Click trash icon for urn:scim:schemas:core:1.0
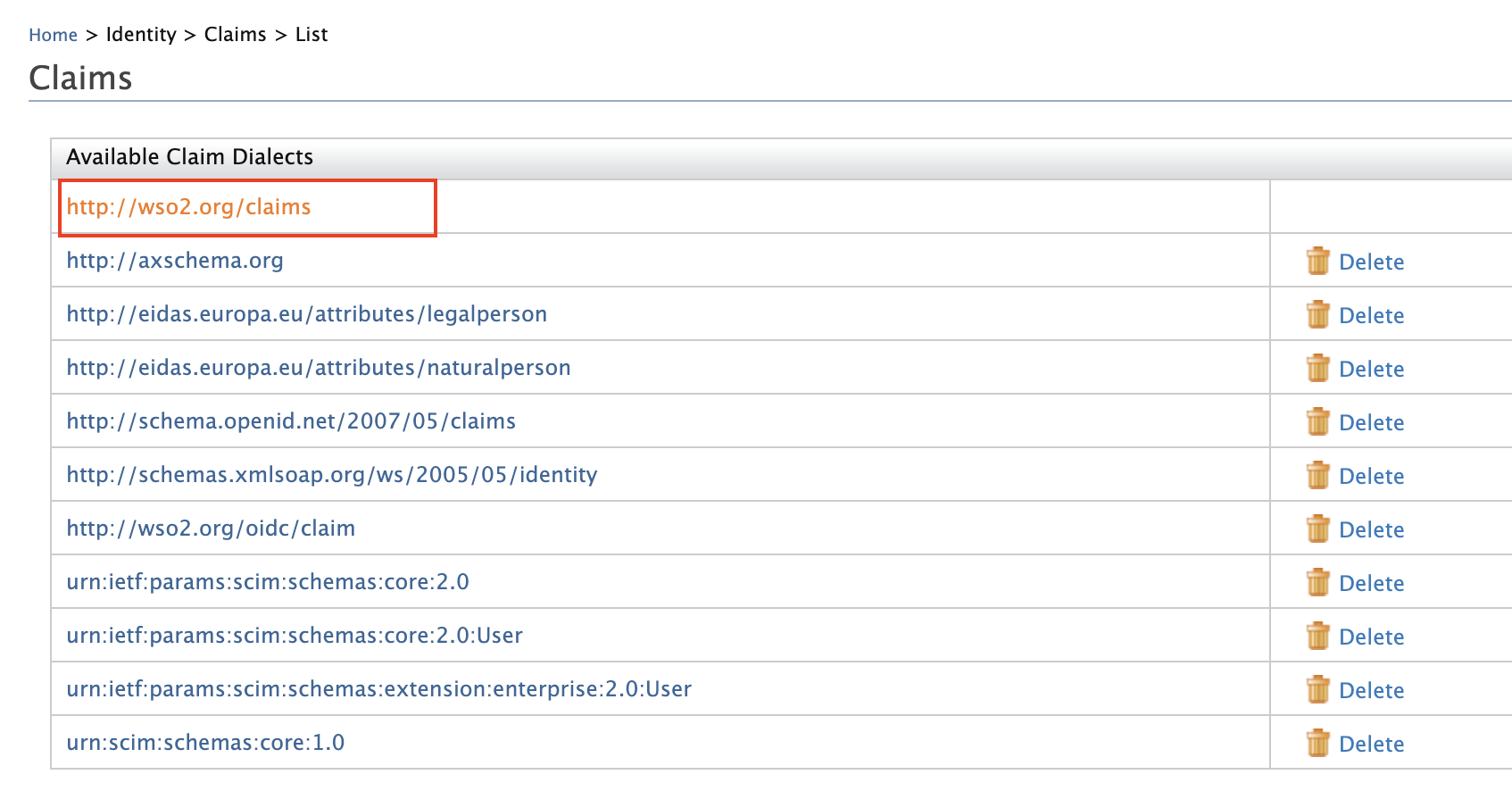The image size is (1512, 791). [1317, 743]
